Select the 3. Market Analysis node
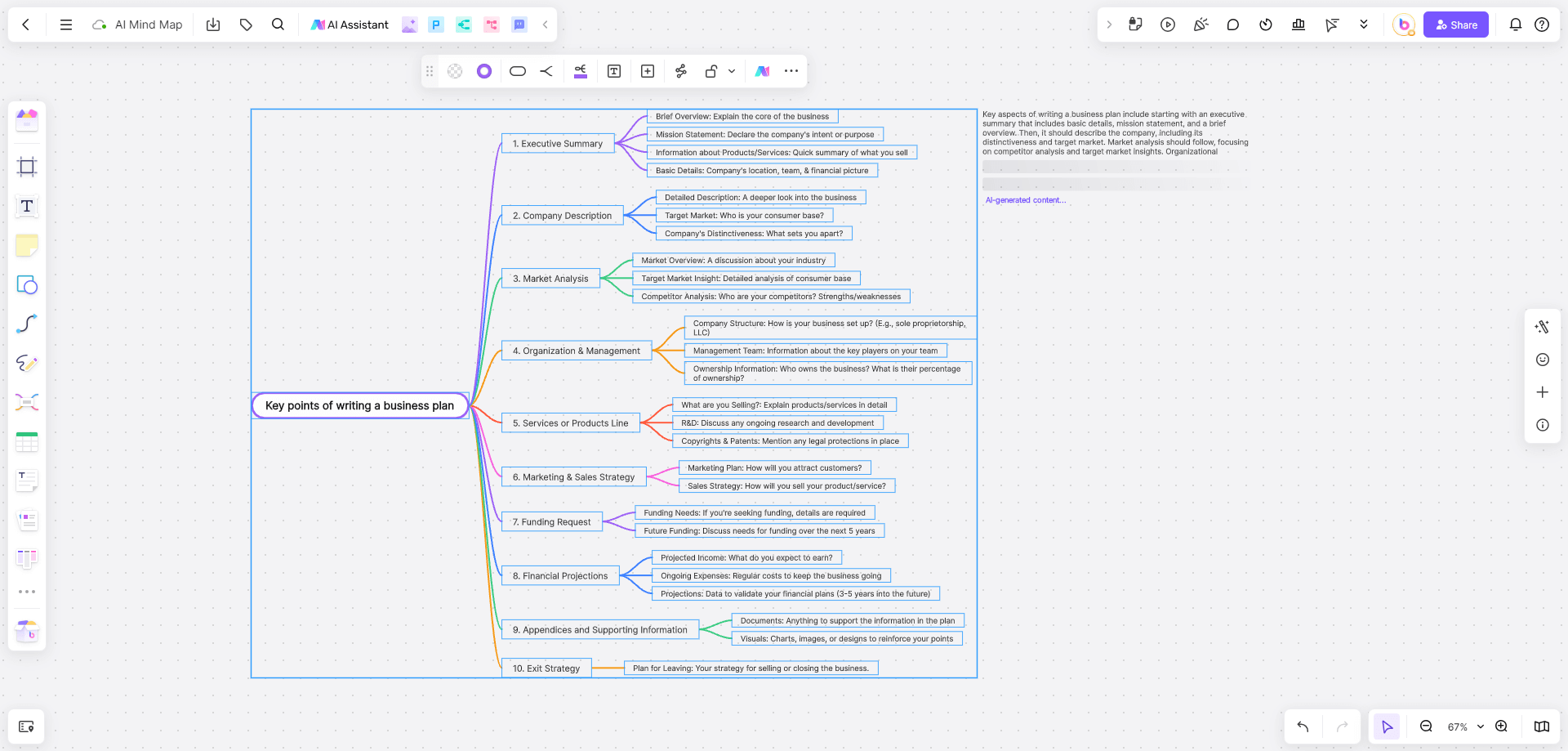Screen dimensions: 1568x751 (x=550, y=279)
